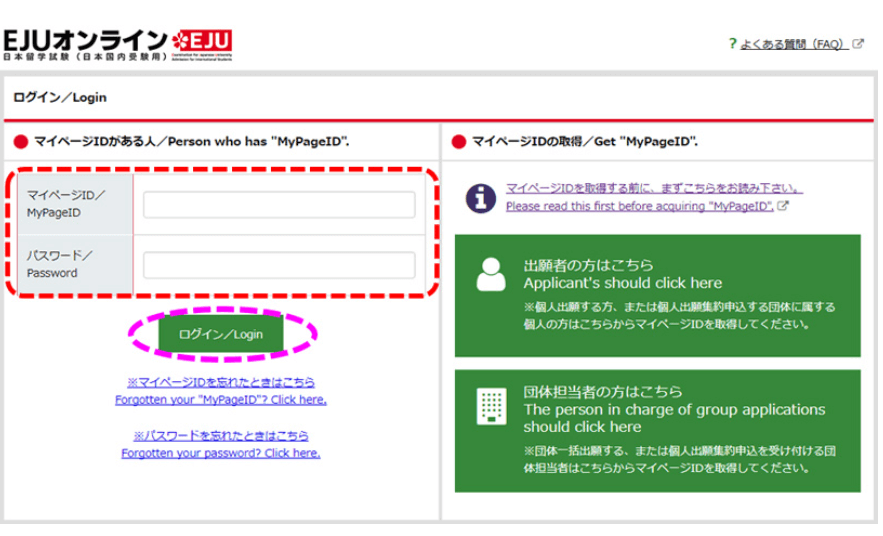This screenshot has height=536, width=883.
Task: Click the person icon in applicant box
Action: click(x=491, y=274)
